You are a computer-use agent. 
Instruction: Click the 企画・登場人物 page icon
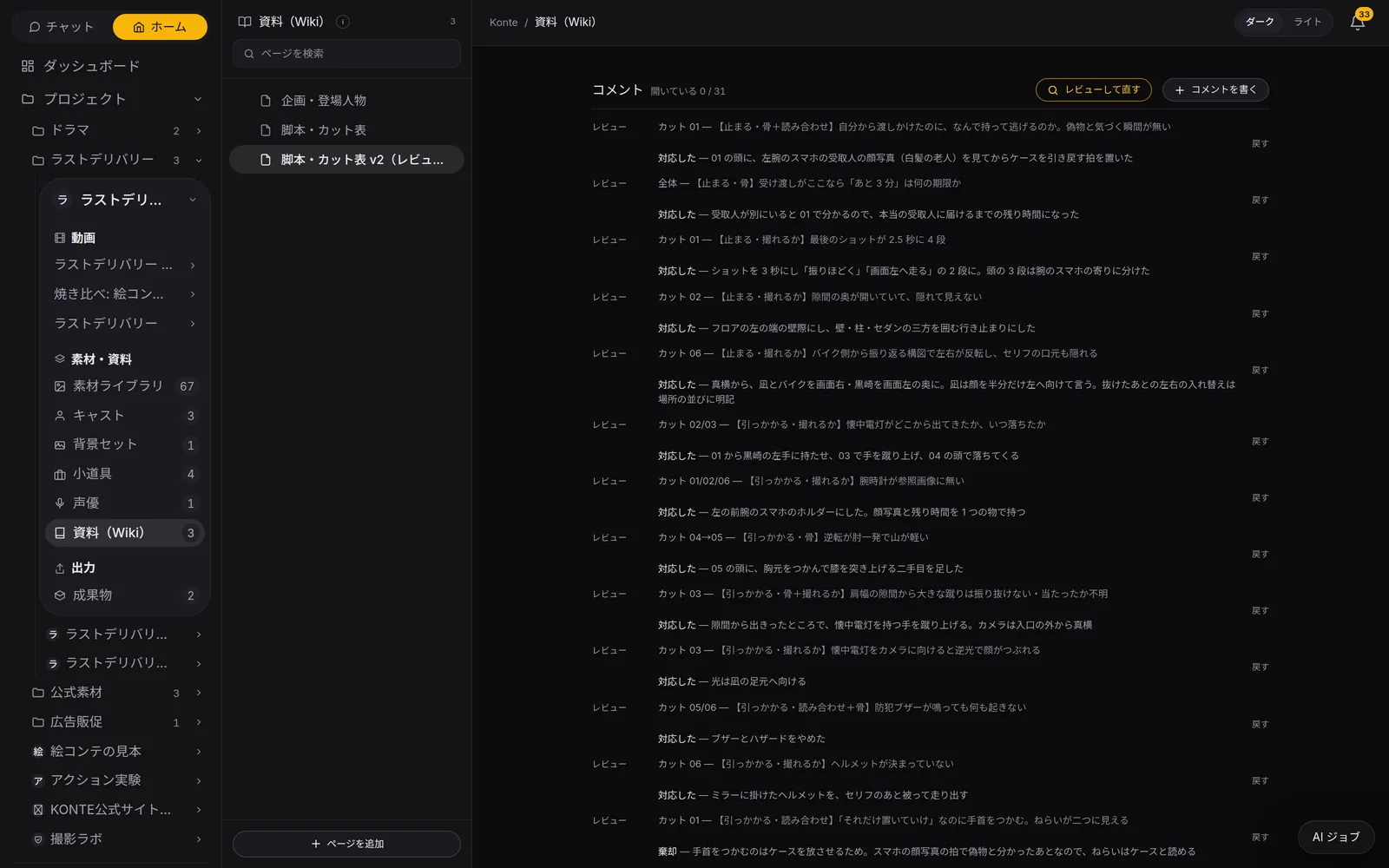[266, 101]
